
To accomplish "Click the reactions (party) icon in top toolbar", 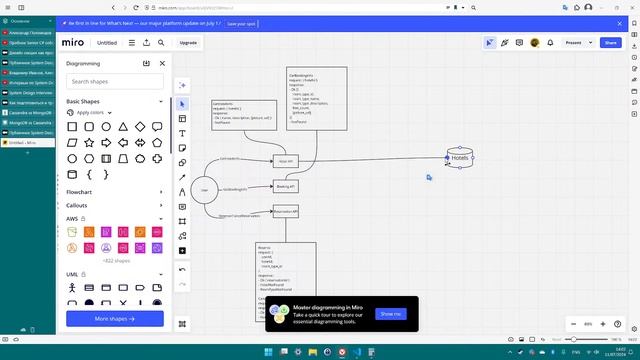I will [504, 42].
